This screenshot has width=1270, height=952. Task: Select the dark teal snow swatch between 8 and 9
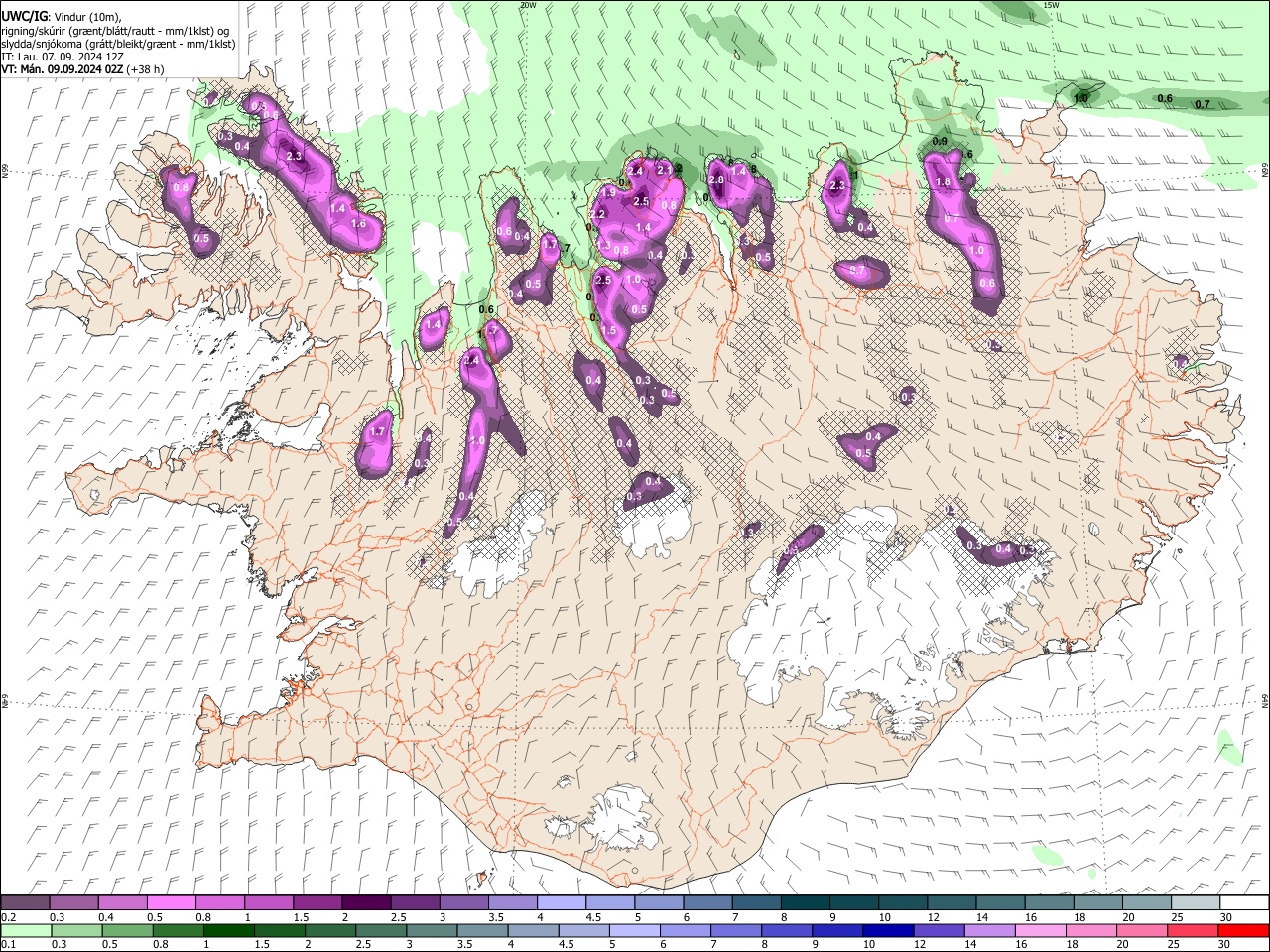[x=806, y=902]
